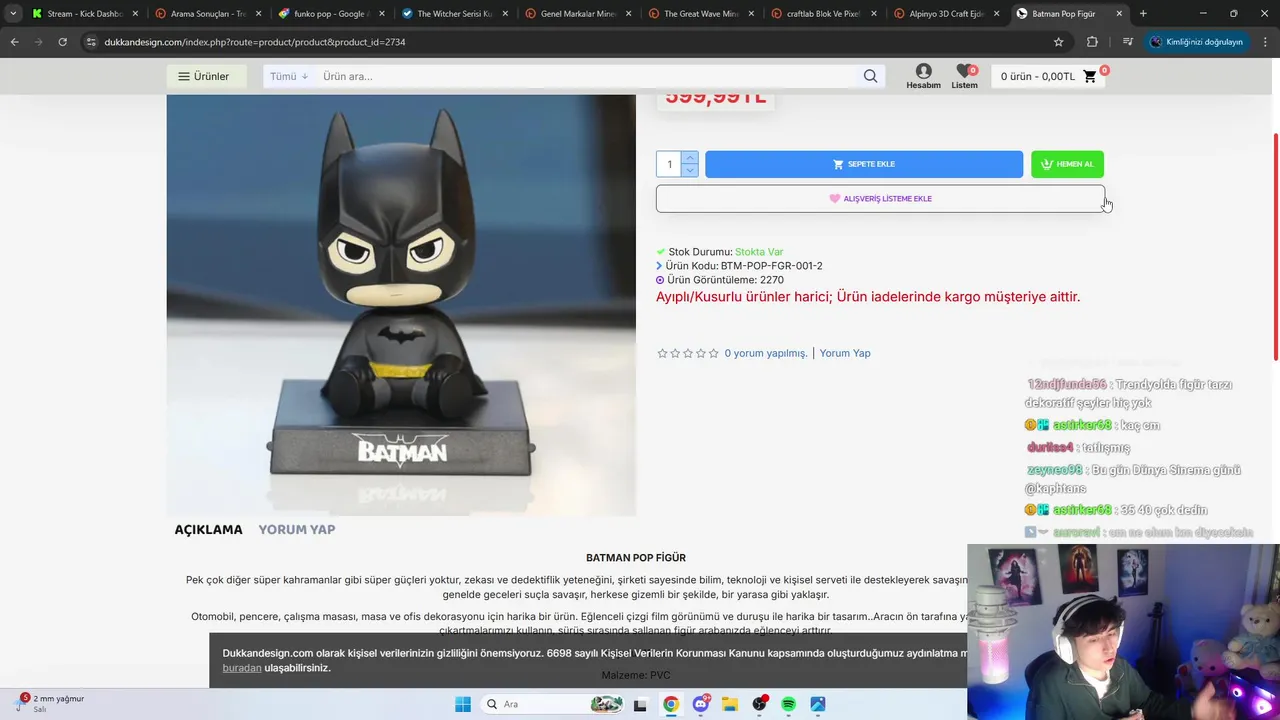The height and width of the screenshot is (720, 1280).
Task: Open the Listem wishlist heart icon
Action: 964,76
